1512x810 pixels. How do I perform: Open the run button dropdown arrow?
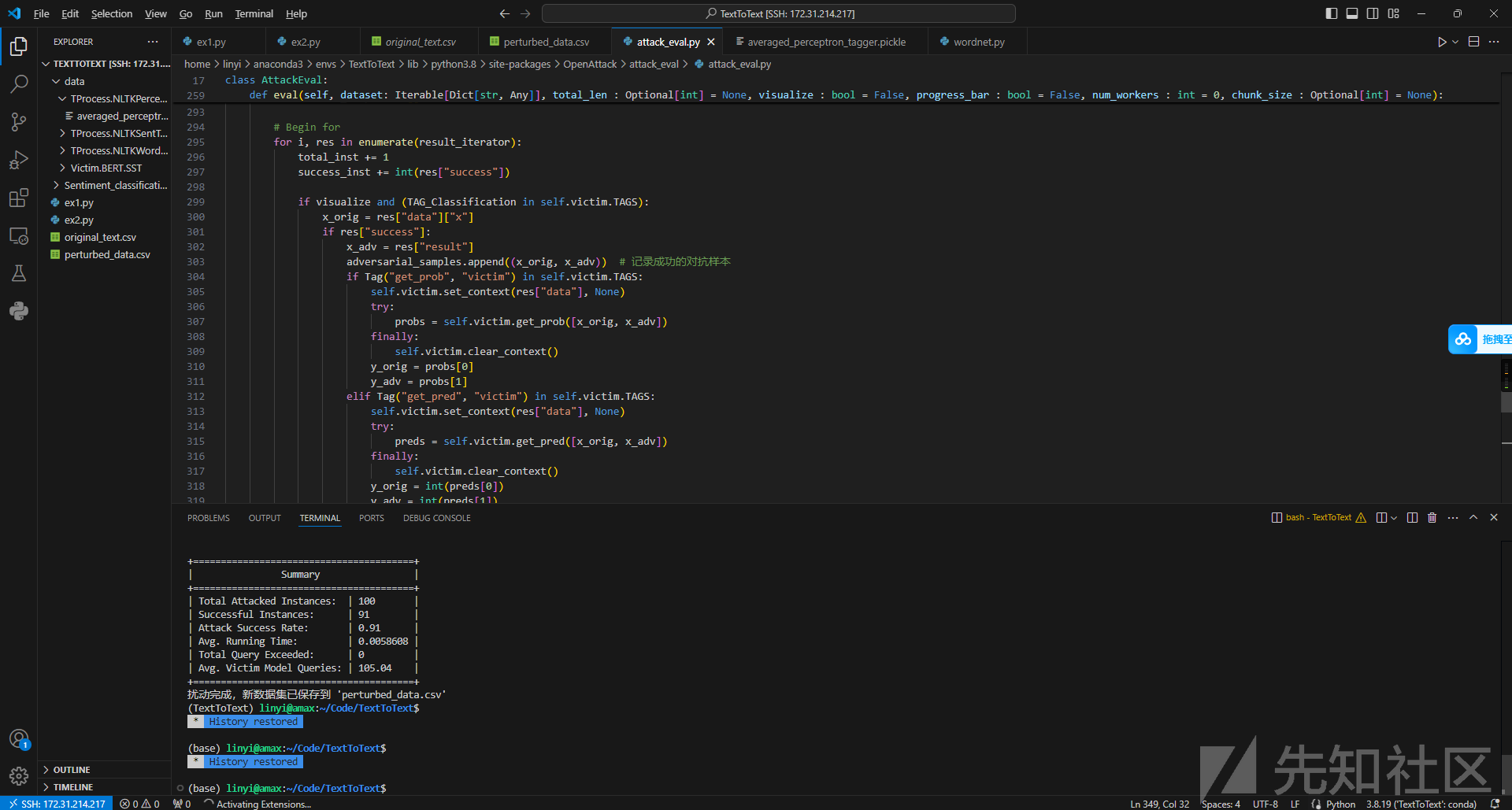[1455, 42]
